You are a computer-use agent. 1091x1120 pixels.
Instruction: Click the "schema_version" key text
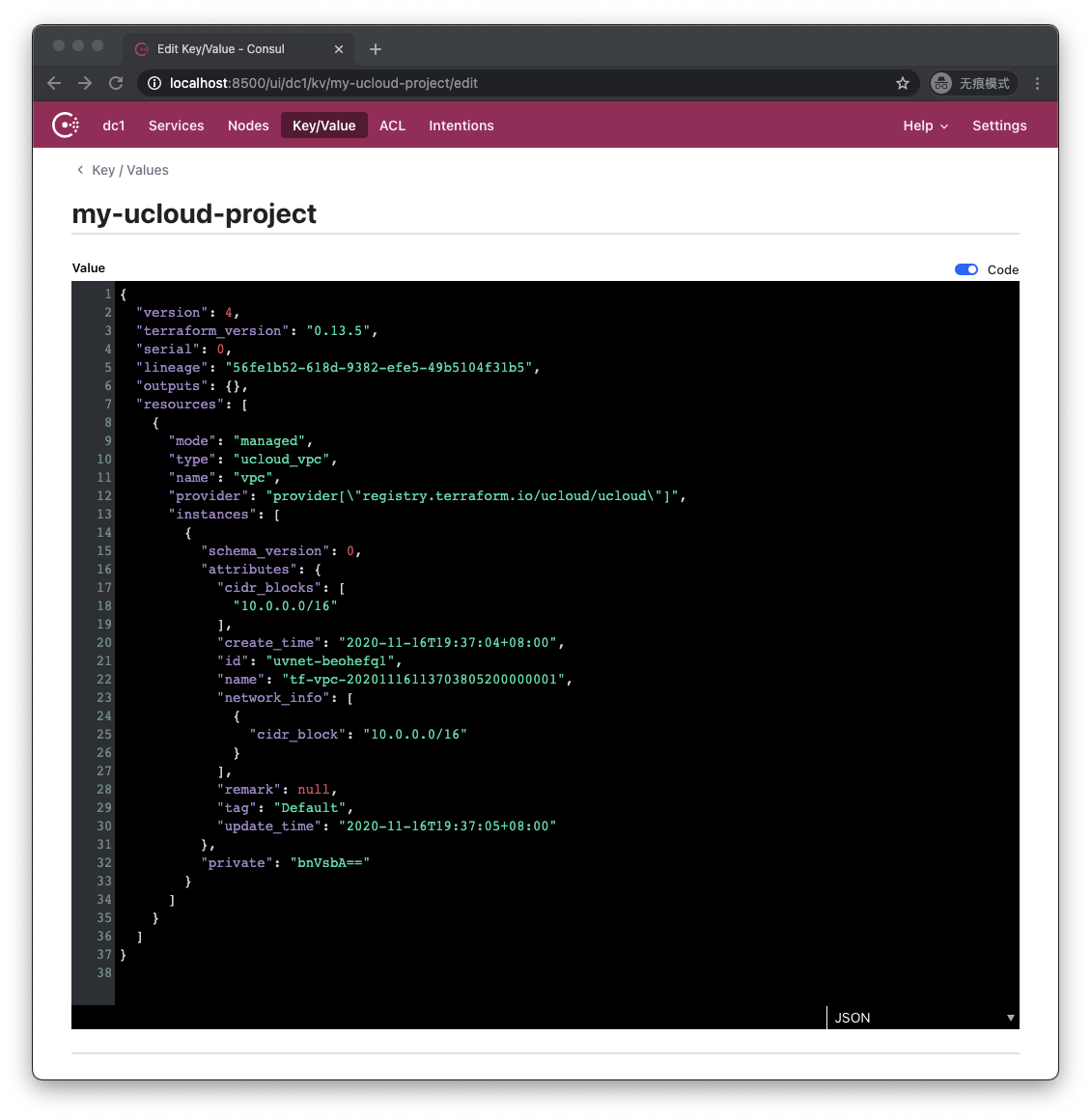click(266, 550)
